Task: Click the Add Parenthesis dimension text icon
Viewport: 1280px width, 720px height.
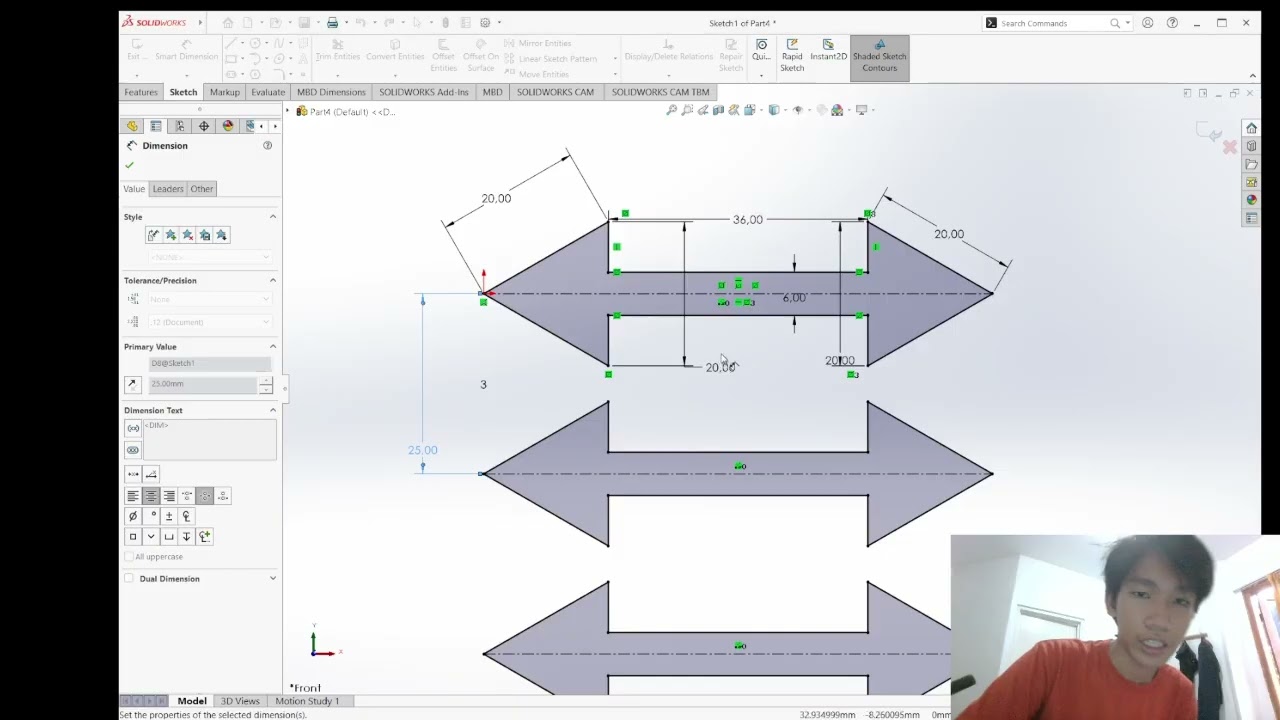Action: (x=133, y=428)
